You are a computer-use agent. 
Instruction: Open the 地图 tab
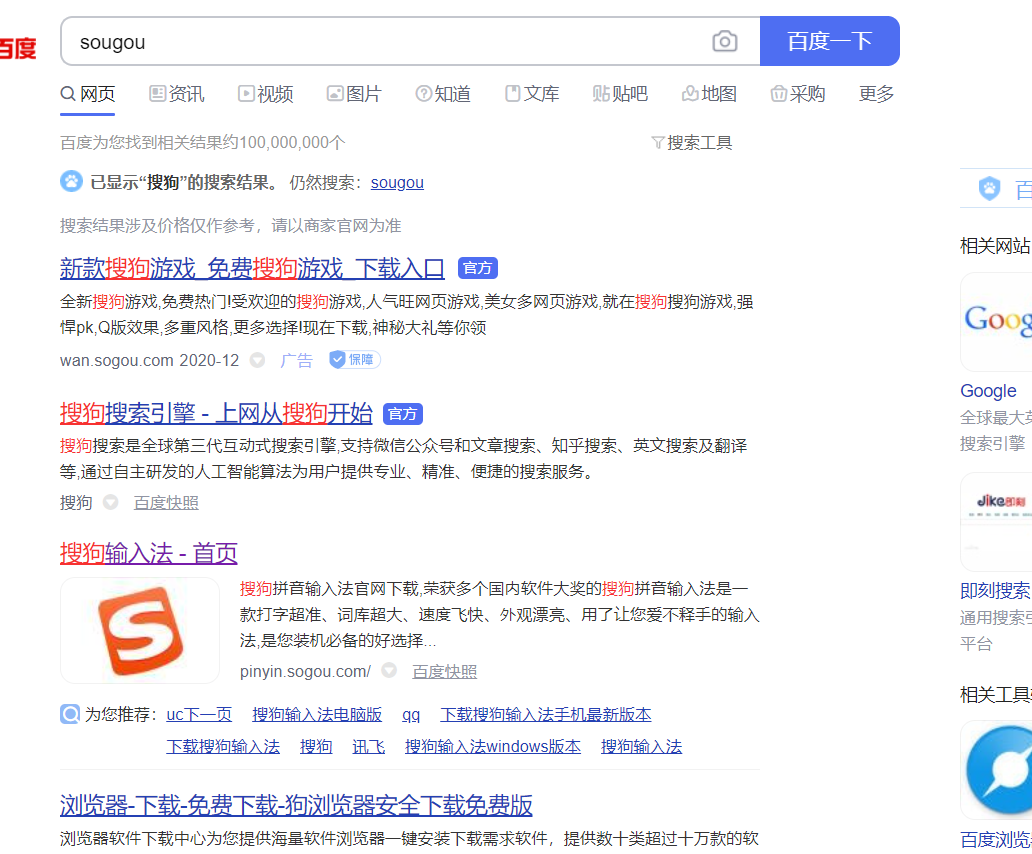[709, 94]
